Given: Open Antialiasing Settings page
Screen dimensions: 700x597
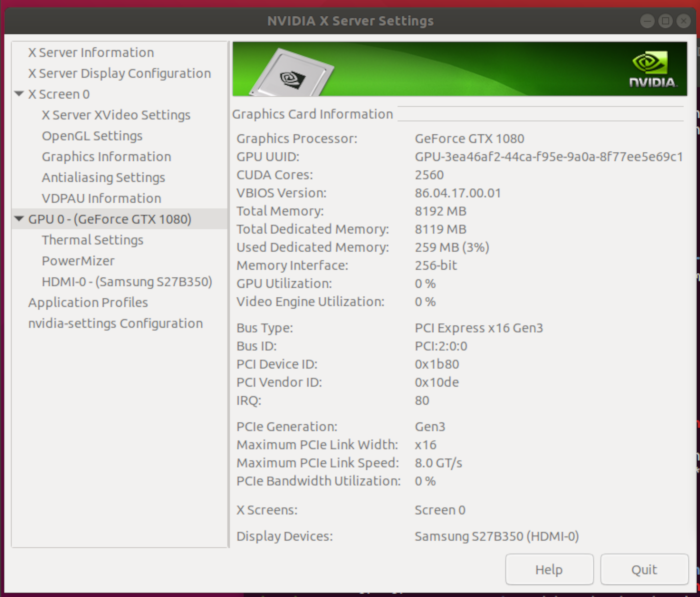Looking at the screenshot, I should click(103, 178).
